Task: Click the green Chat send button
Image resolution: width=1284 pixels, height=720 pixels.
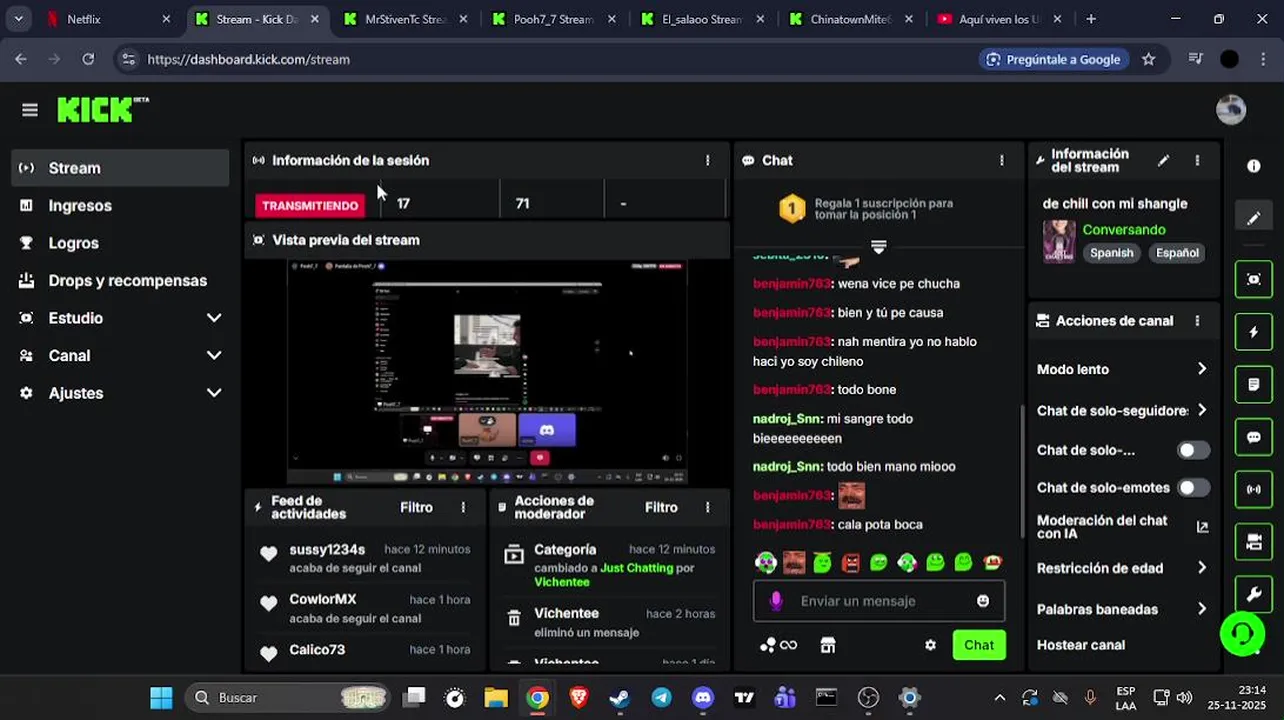Action: [979, 645]
